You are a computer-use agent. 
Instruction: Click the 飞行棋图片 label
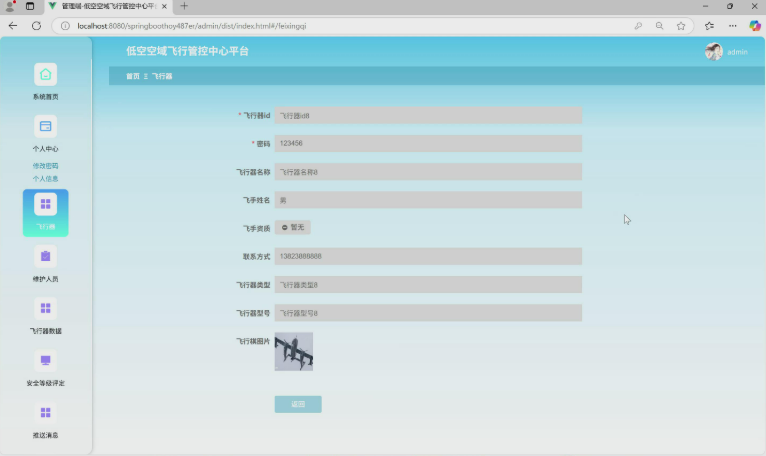click(x=253, y=341)
